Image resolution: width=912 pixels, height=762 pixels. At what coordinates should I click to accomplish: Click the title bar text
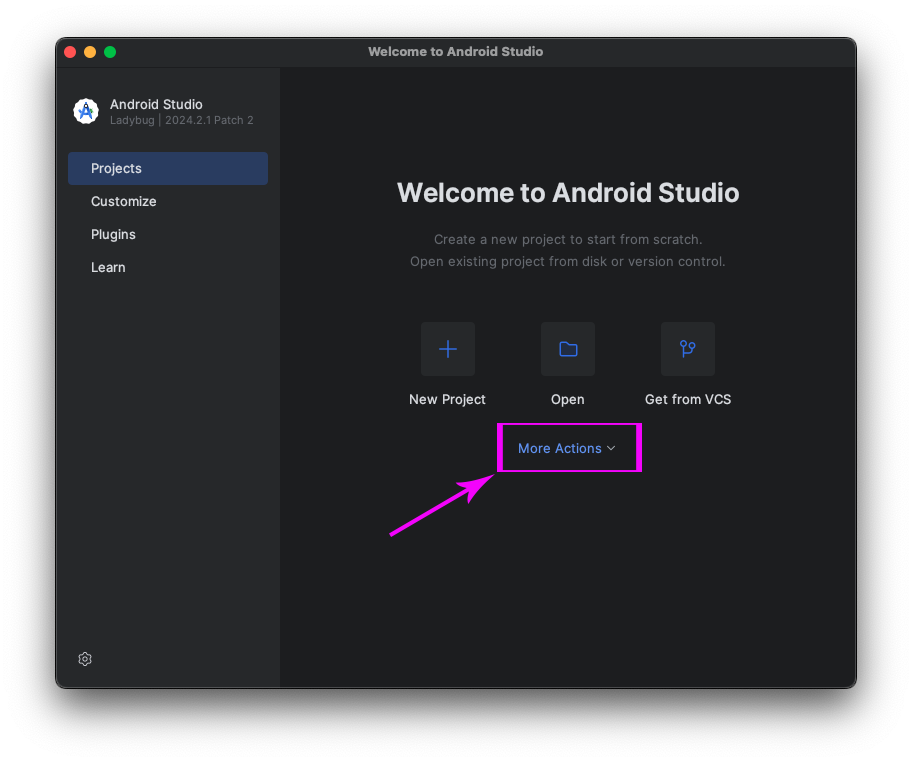pyautogui.click(x=455, y=52)
